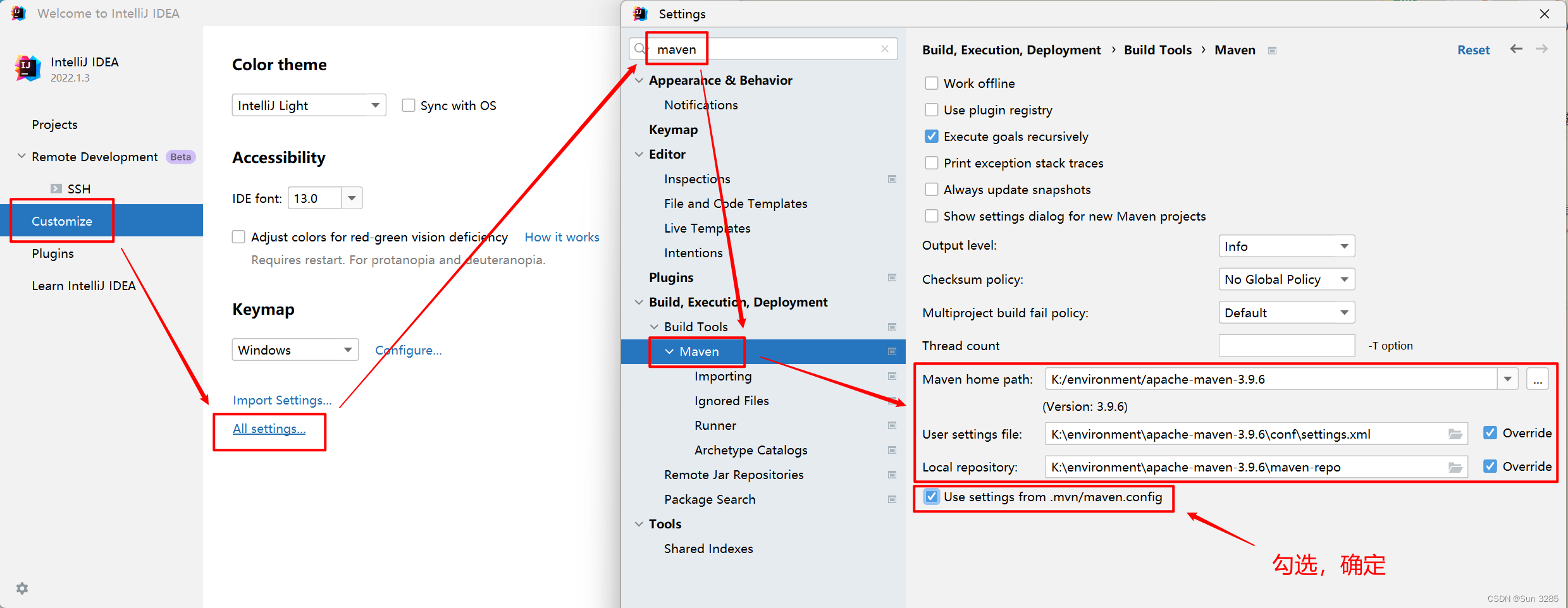Browse folder icon for User settings file
Viewport: 1568px width, 608px height.
pyautogui.click(x=1455, y=434)
